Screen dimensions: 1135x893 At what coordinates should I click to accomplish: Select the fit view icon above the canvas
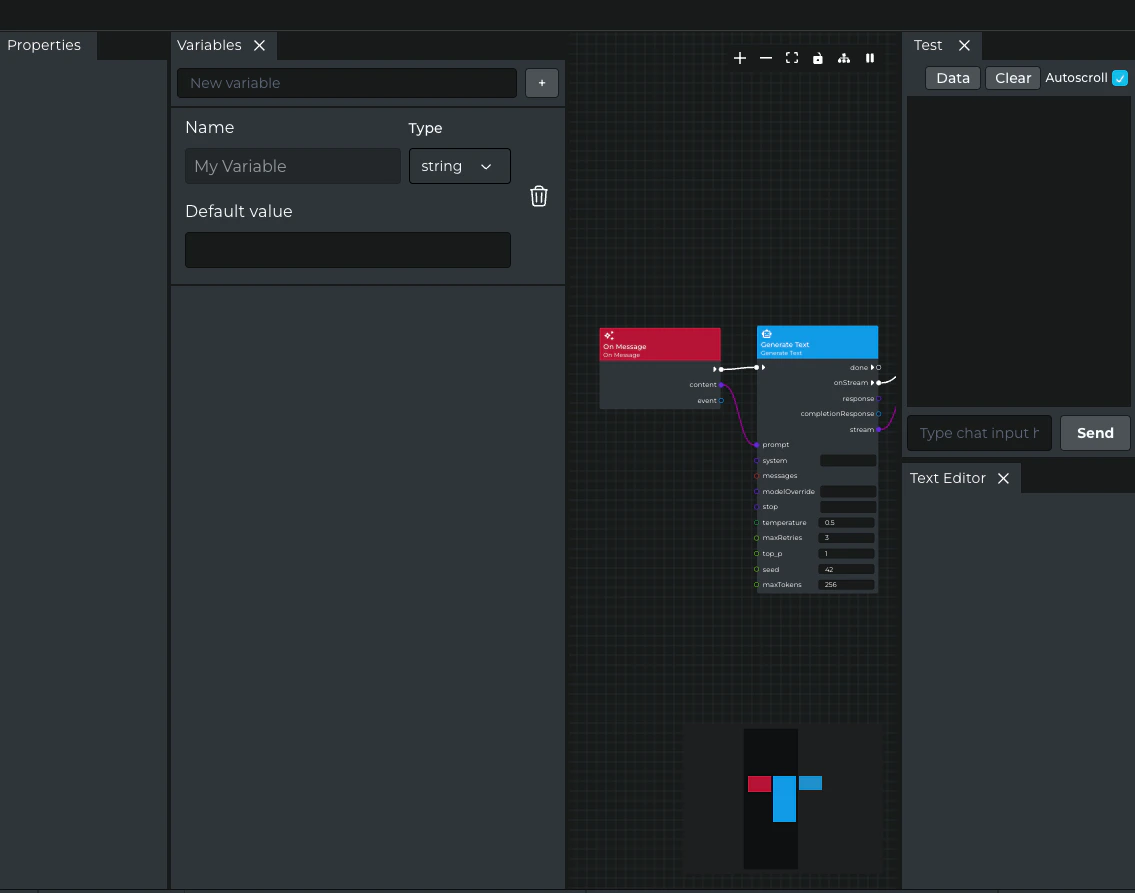(x=792, y=58)
